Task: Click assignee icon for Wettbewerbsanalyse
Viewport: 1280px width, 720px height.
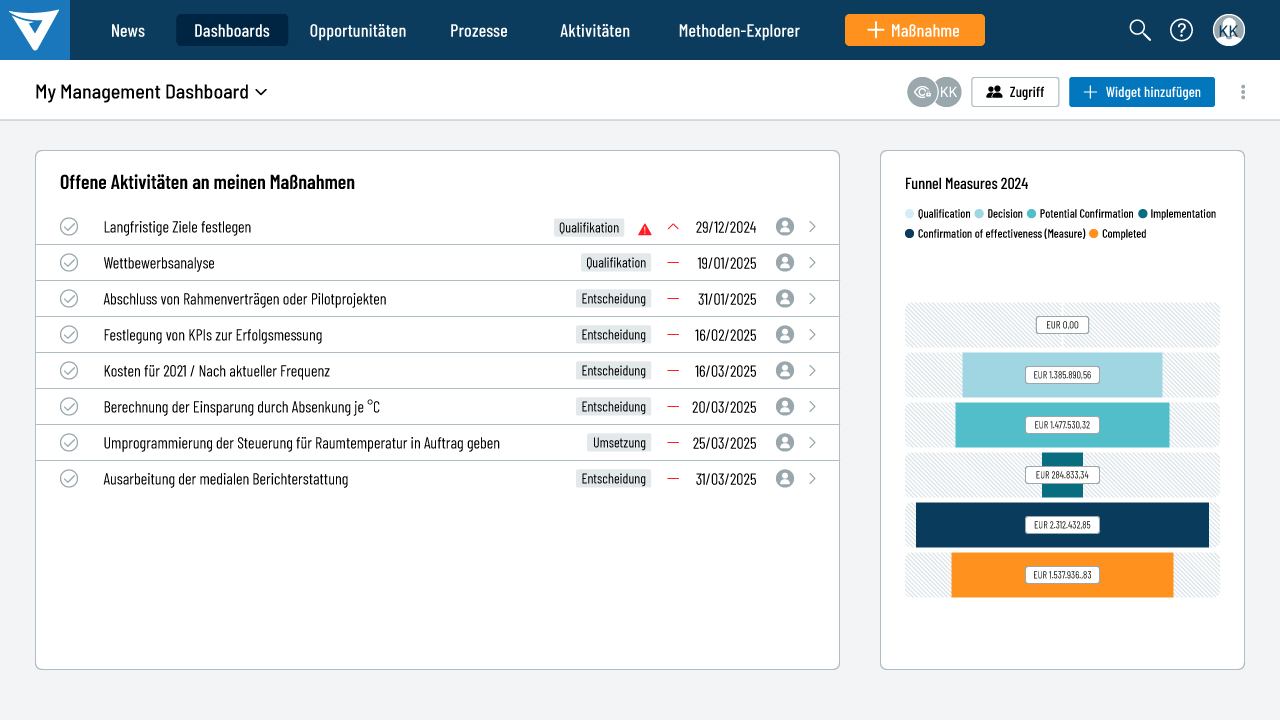Action: pos(785,263)
